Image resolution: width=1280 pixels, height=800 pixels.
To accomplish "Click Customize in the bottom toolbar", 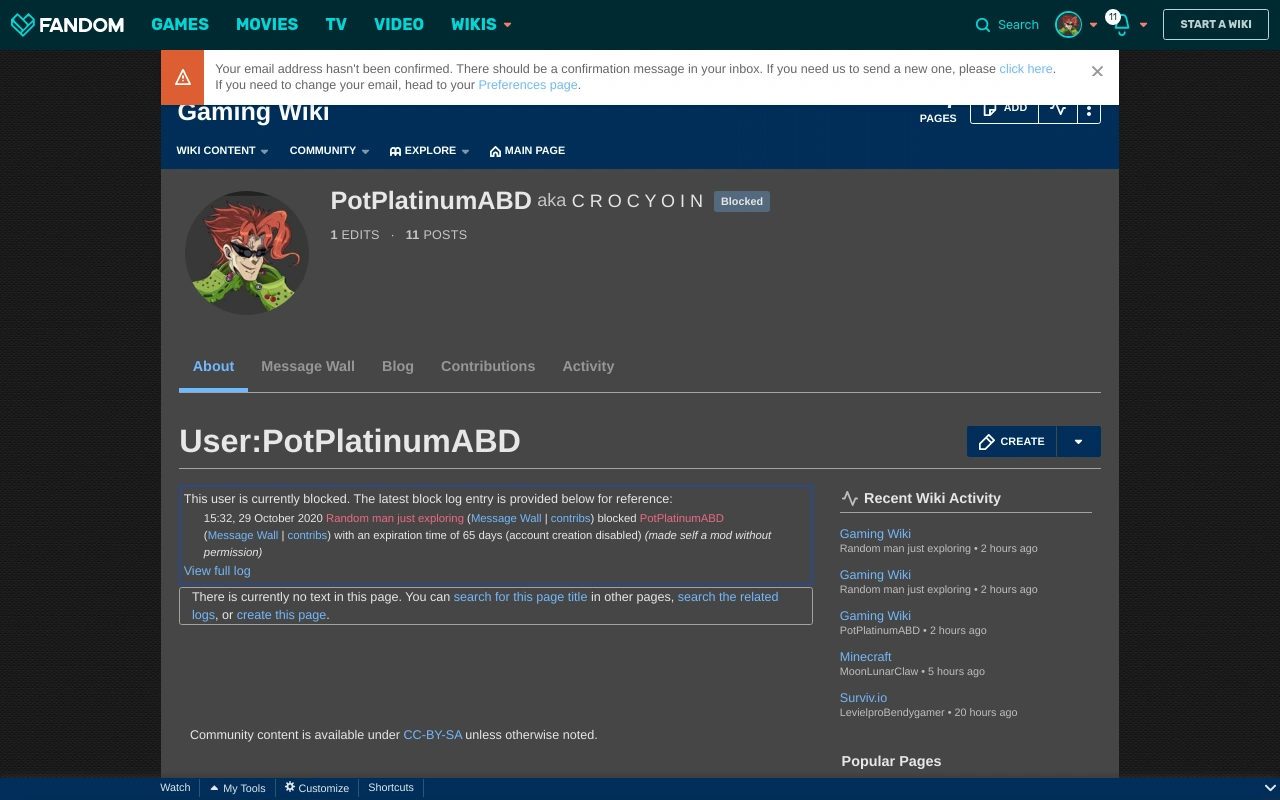I will 317,788.
